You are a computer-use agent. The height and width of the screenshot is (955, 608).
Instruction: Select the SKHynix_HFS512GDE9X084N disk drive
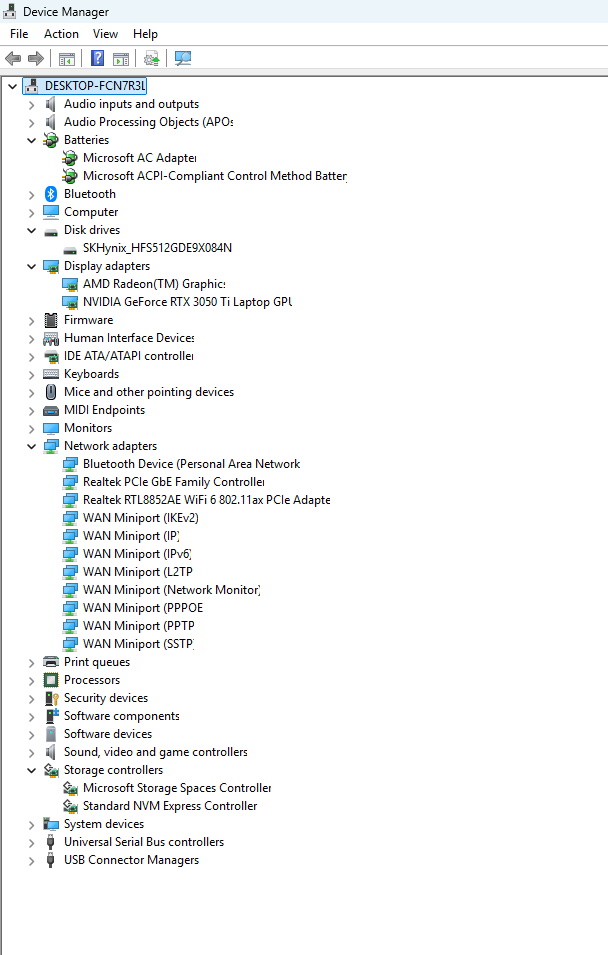click(x=157, y=248)
